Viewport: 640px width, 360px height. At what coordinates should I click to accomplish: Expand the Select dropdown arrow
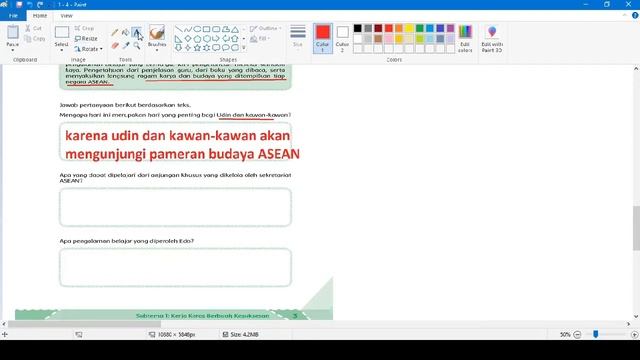62,50
